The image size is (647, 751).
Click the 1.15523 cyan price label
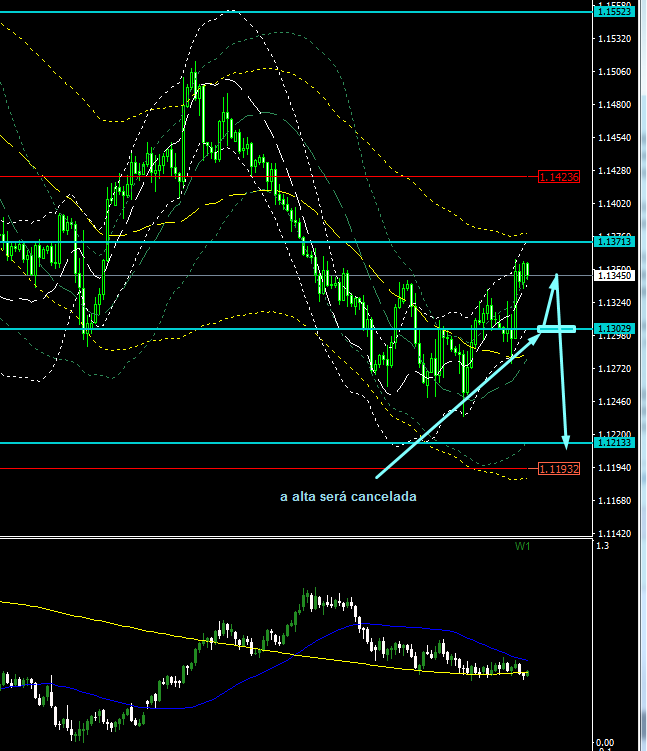pos(614,11)
